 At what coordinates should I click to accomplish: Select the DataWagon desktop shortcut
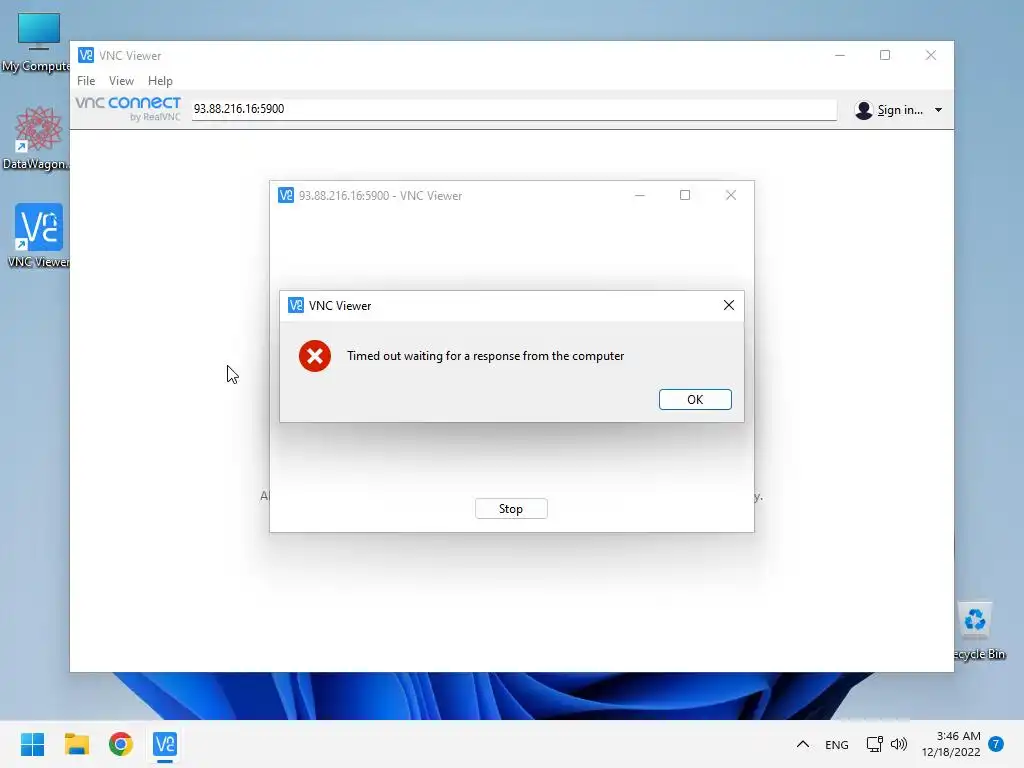37,138
